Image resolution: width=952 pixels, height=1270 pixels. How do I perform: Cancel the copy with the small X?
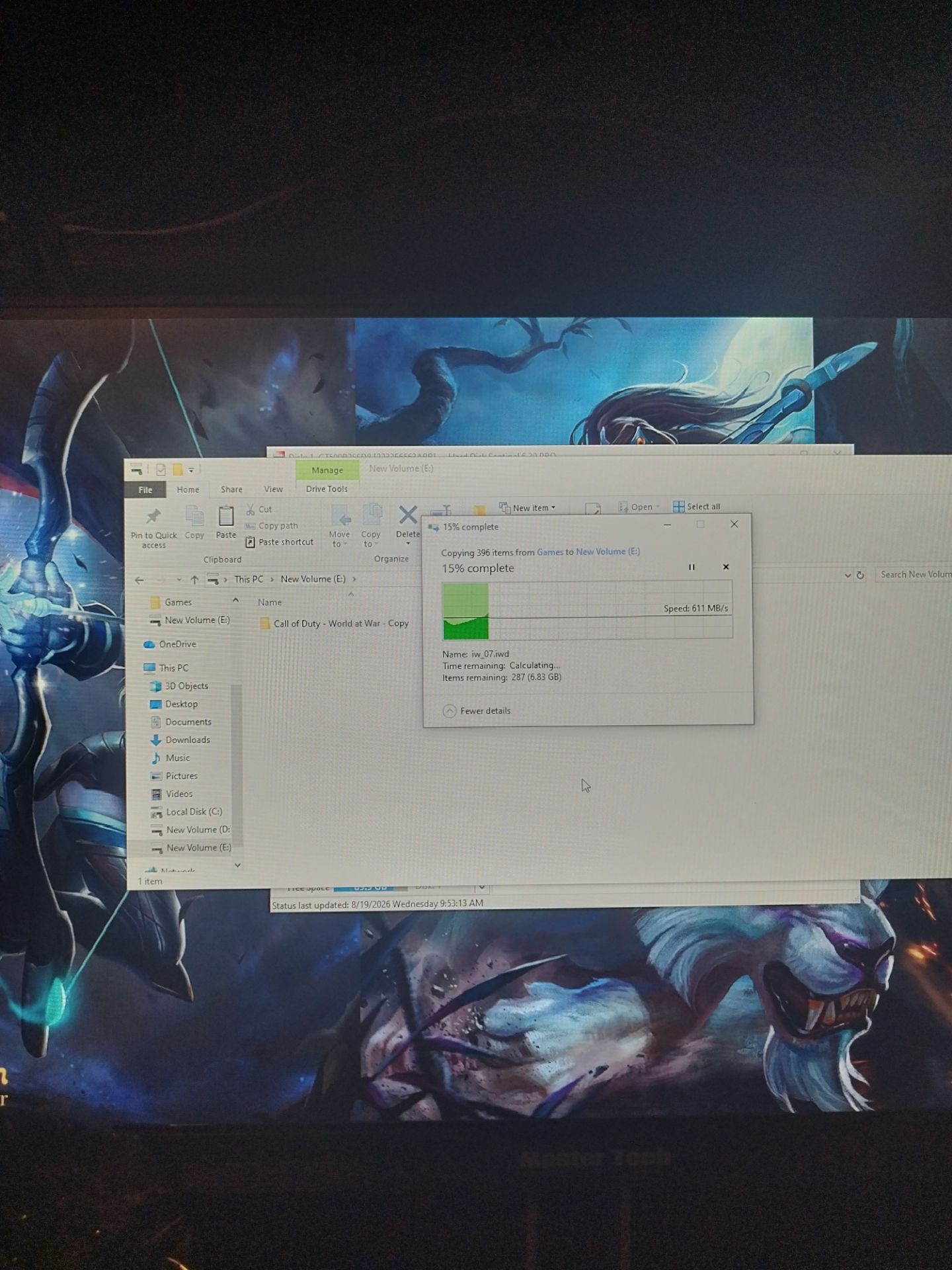pyautogui.click(x=726, y=567)
